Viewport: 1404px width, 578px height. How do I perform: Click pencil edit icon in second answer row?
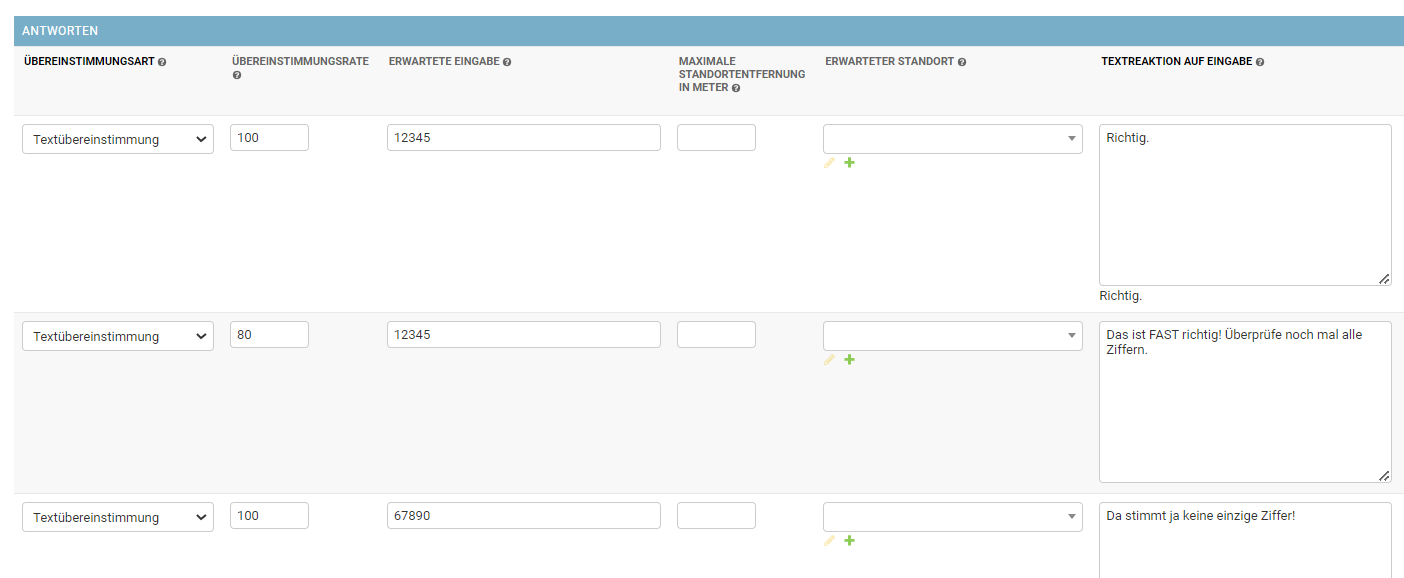pos(829,360)
